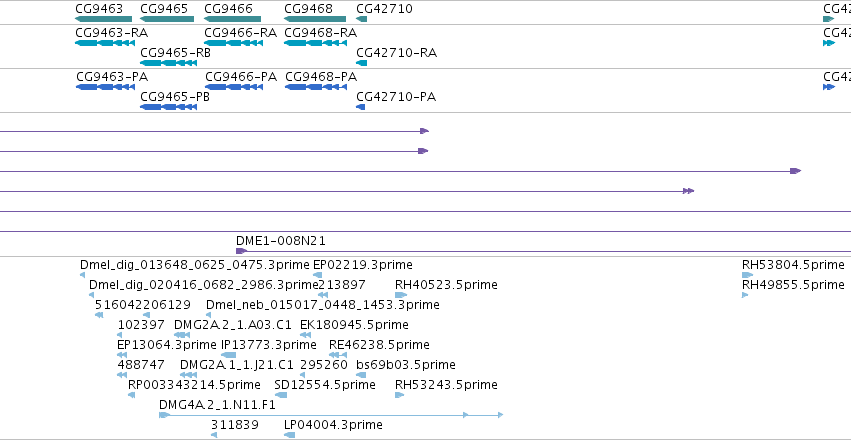Image resolution: width=851 pixels, height=440 pixels.
Task: Click the SD12554.5prime EST label
Action: click(325, 385)
